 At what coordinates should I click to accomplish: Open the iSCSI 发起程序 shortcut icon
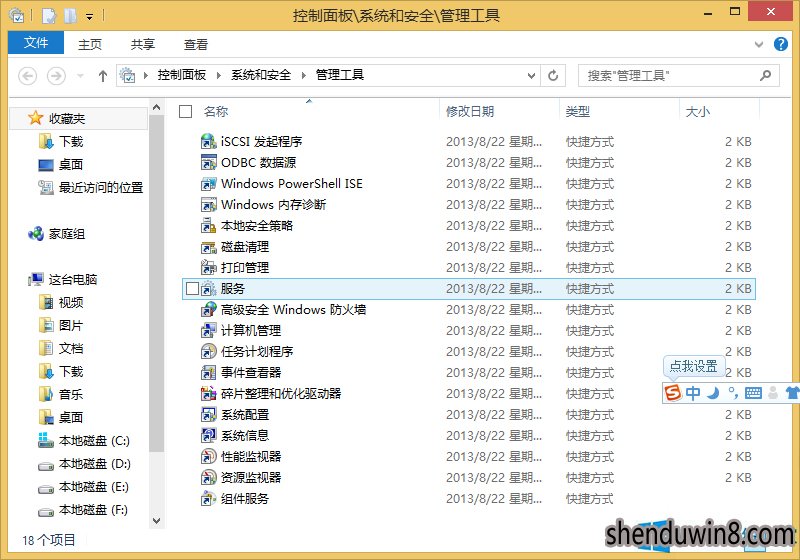click(x=208, y=141)
